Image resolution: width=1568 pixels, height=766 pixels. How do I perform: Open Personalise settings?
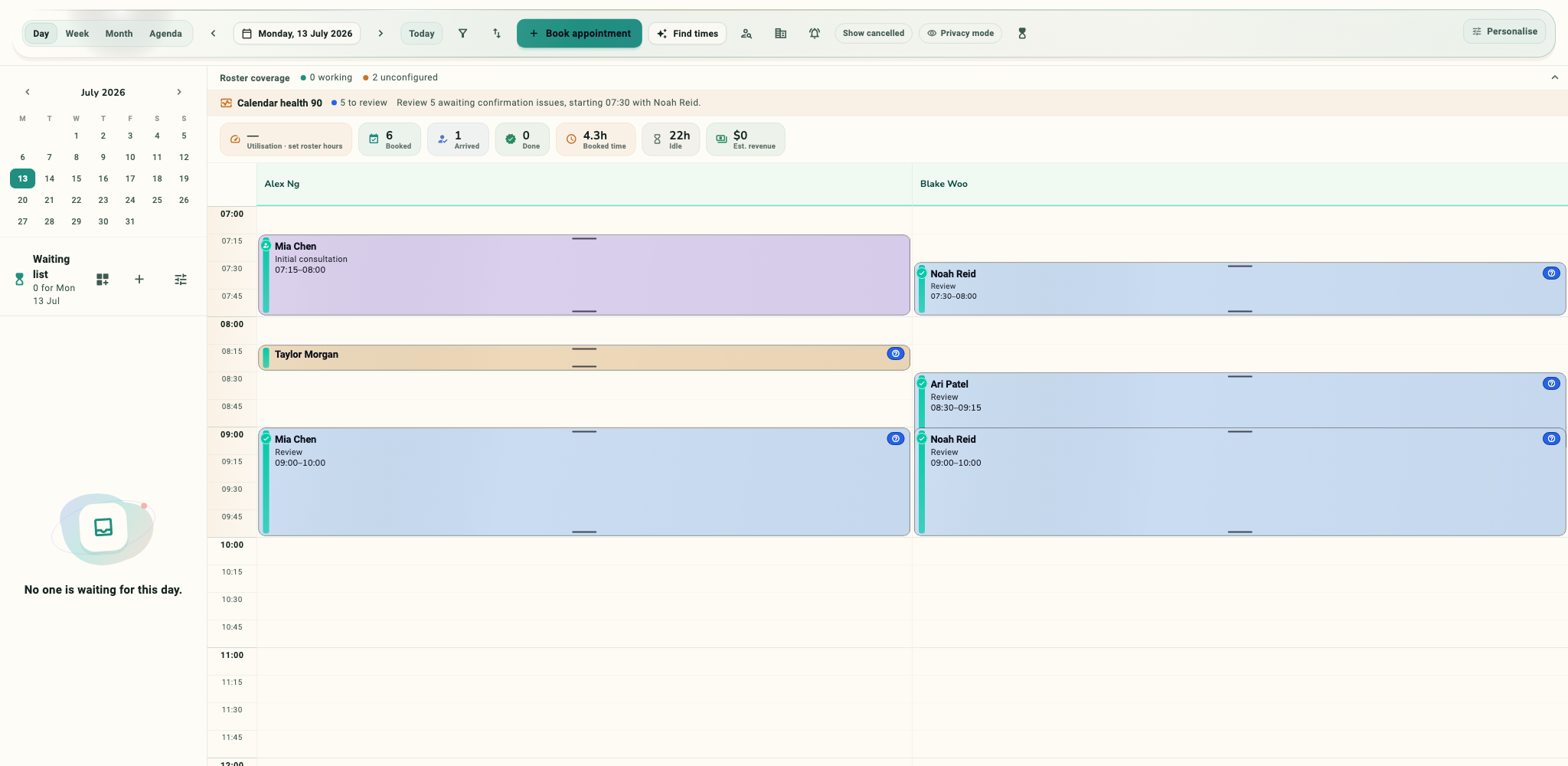point(1504,31)
